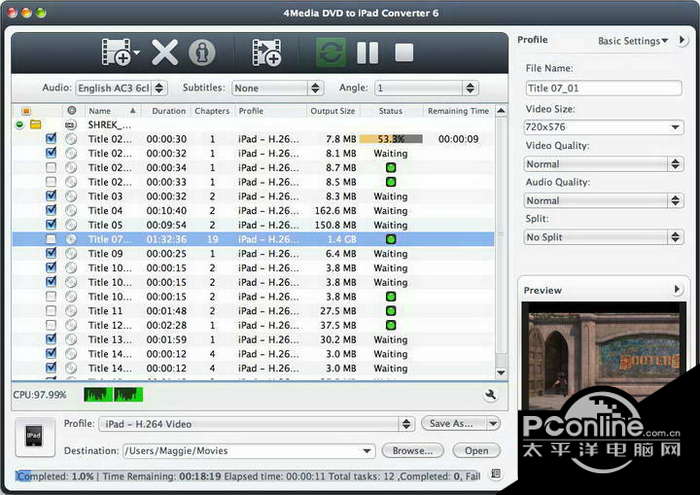Pause the conversion with the pause icon

click(367, 53)
